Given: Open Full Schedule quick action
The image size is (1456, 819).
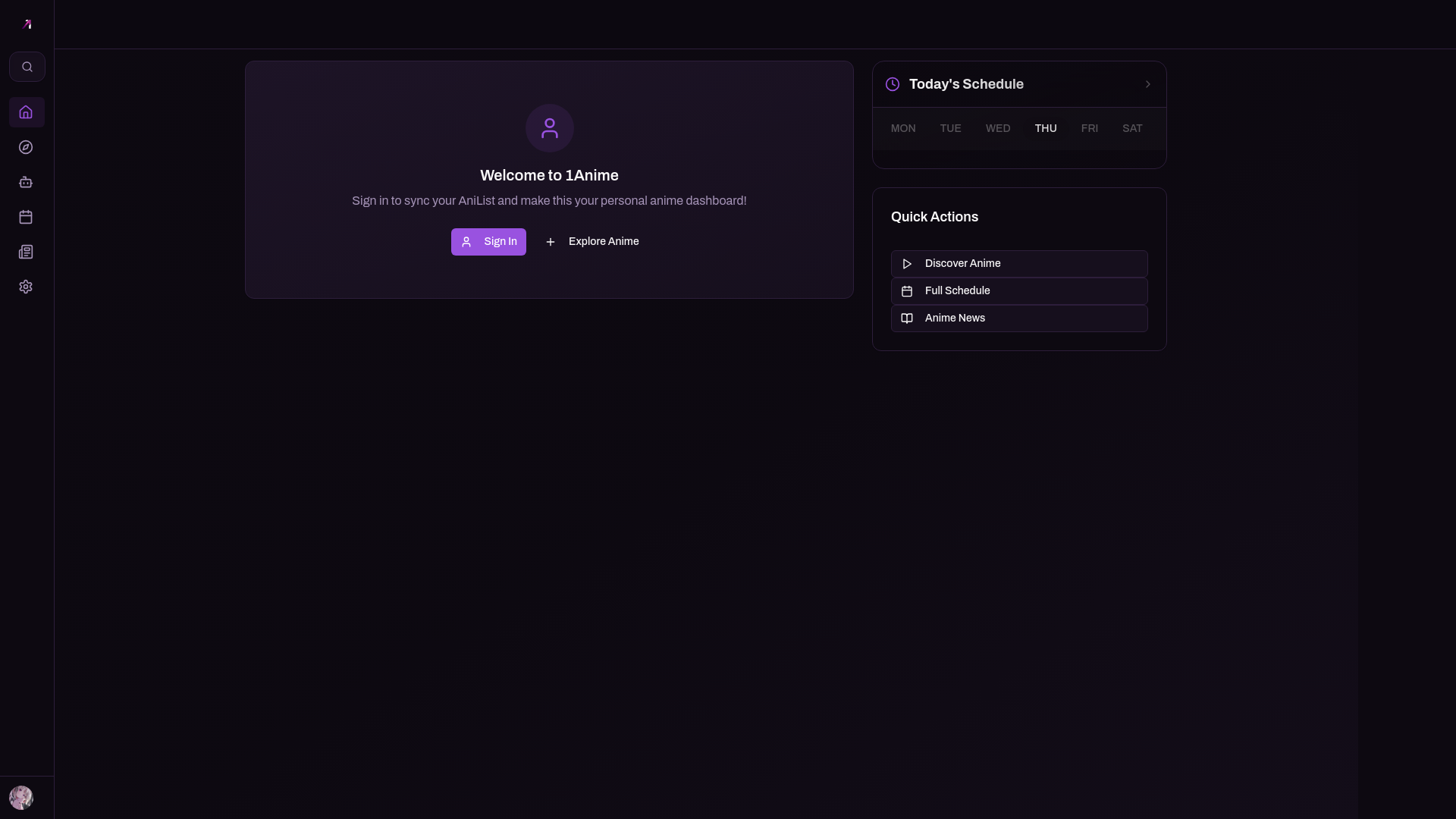Looking at the screenshot, I should tap(1019, 291).
